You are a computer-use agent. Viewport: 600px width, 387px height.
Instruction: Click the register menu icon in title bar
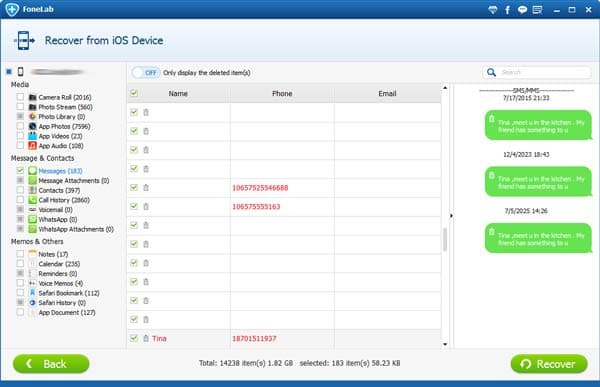pos(537,10)
